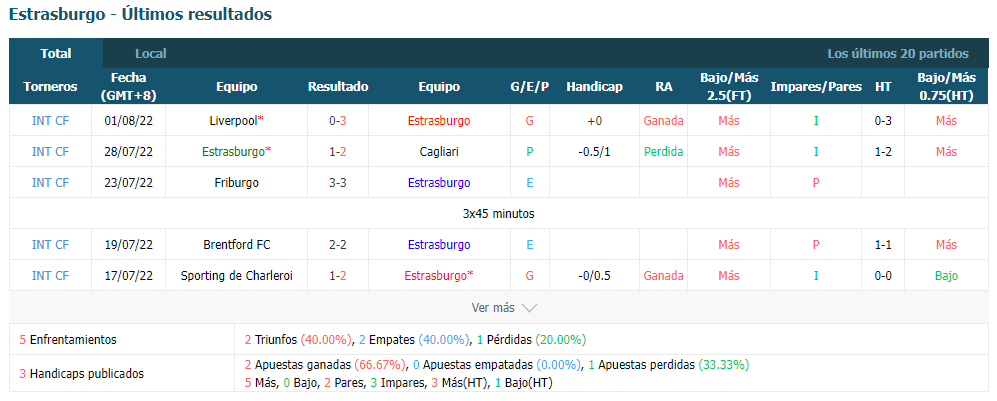Open Sporting de Charleroi team link

[237, 276]
